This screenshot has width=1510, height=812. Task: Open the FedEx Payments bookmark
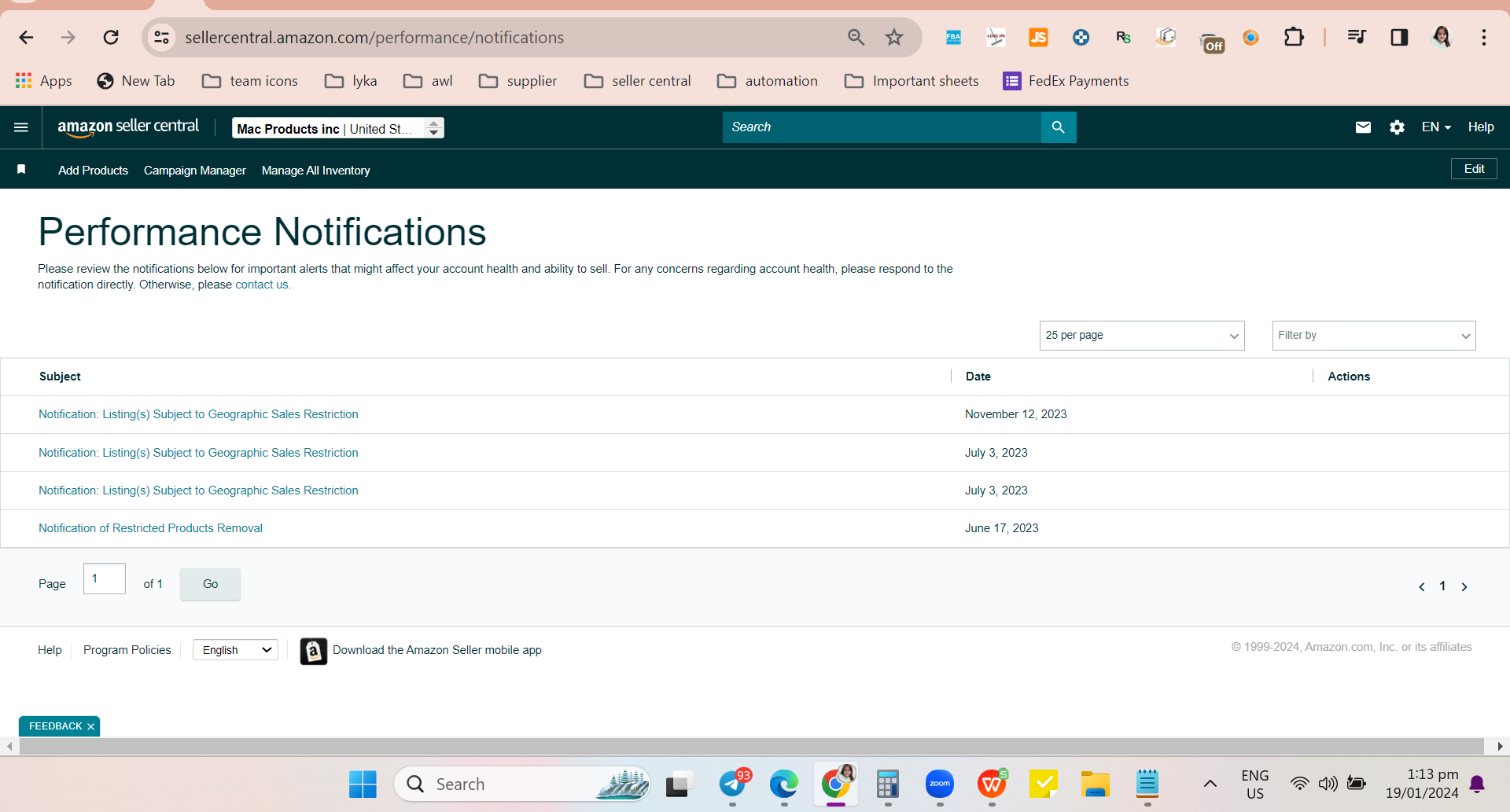1066,81
